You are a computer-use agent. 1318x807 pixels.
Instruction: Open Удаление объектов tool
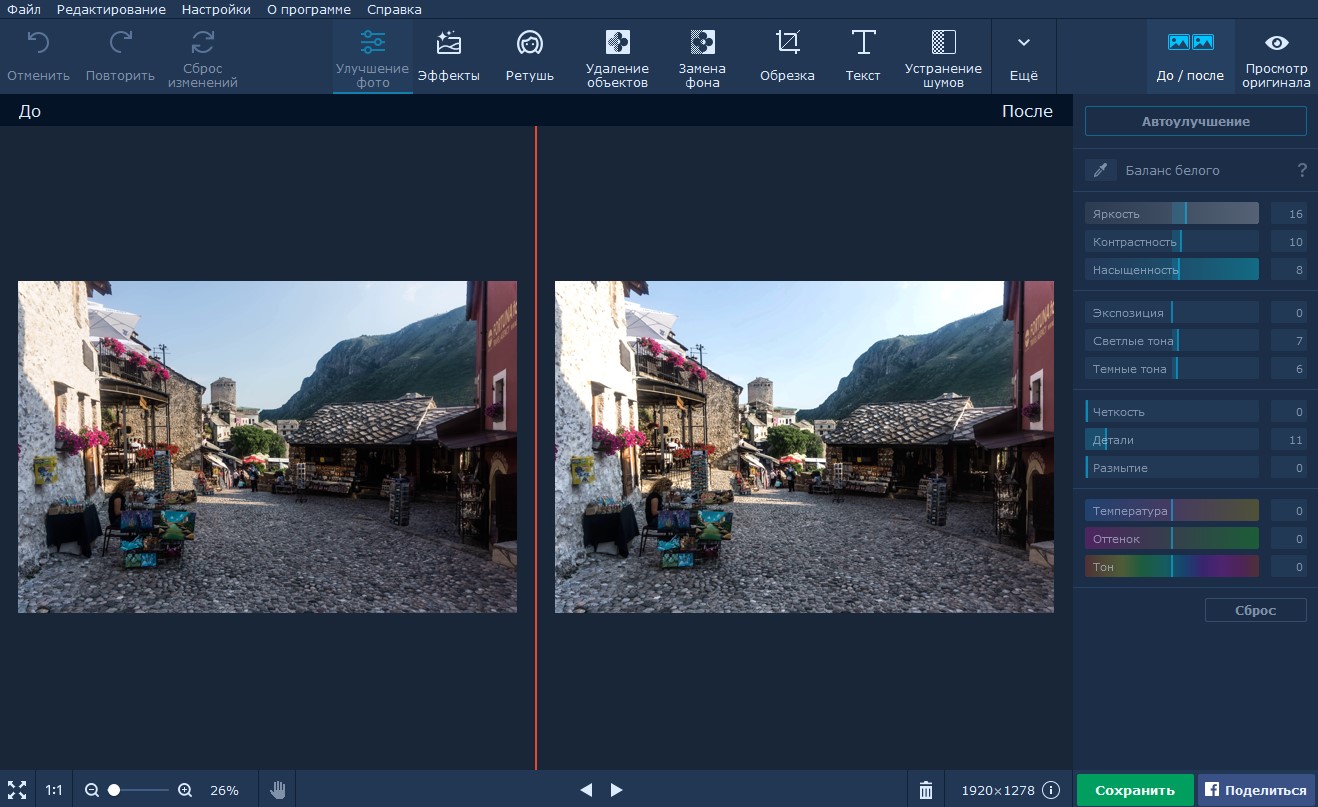618,59
